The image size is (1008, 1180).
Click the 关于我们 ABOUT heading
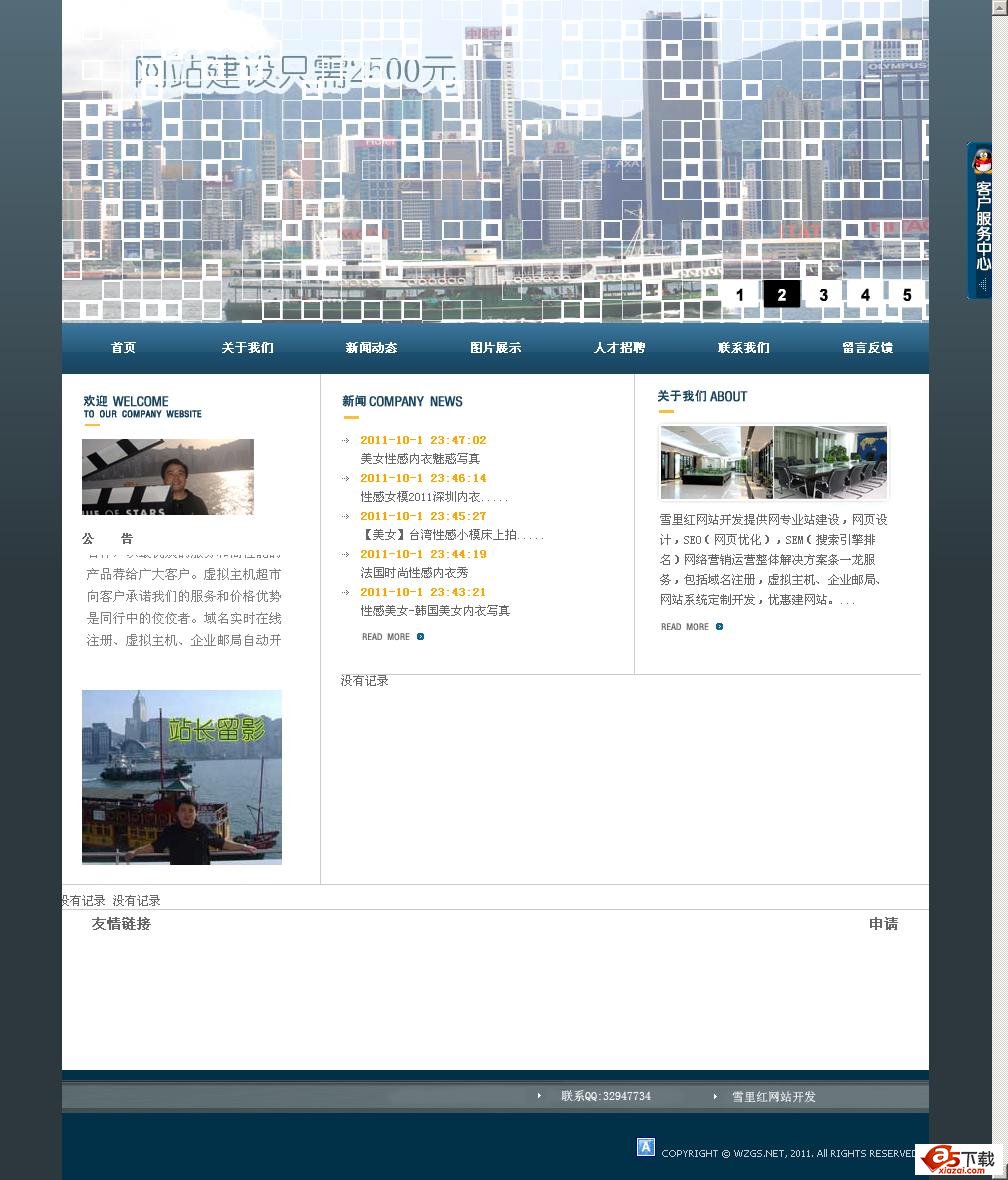tap(702, 397)
